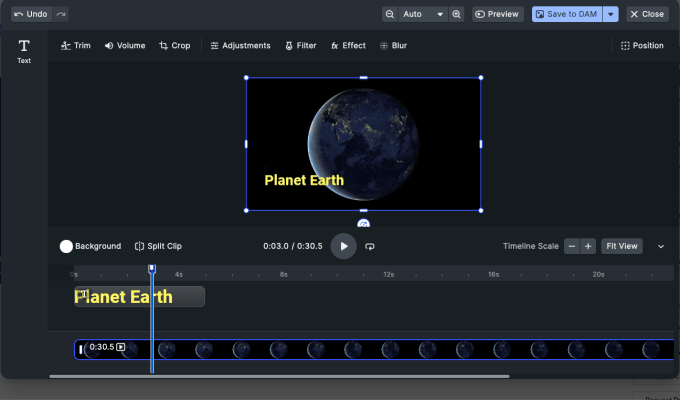
Task: Expand the Save to DAM dropdown arrow
Action: pos(611,14)
